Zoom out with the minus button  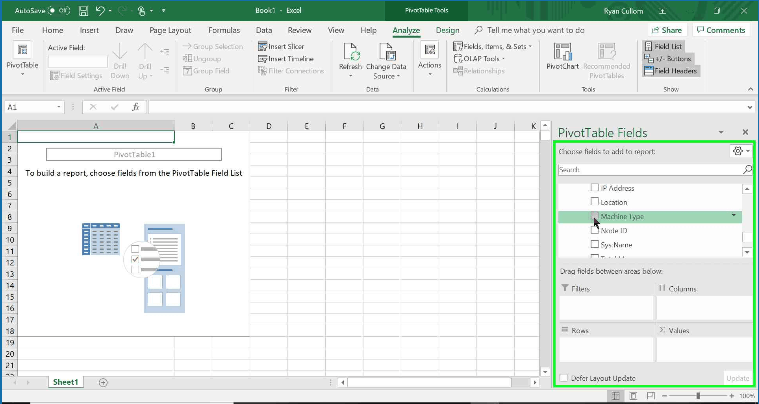tap(667, 396)
